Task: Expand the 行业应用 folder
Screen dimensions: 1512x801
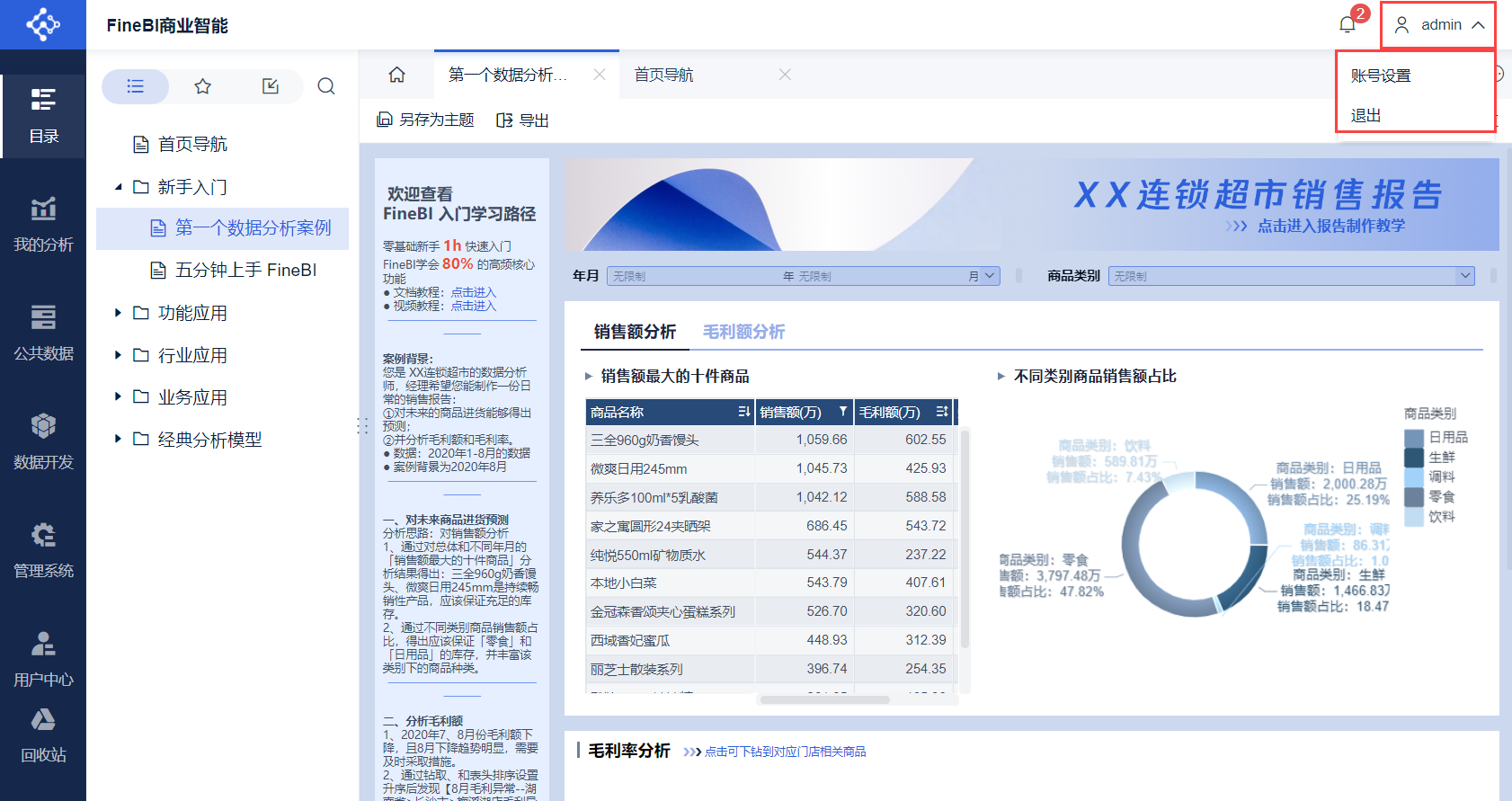Action: pyautogui.click(x=118, y=355)
